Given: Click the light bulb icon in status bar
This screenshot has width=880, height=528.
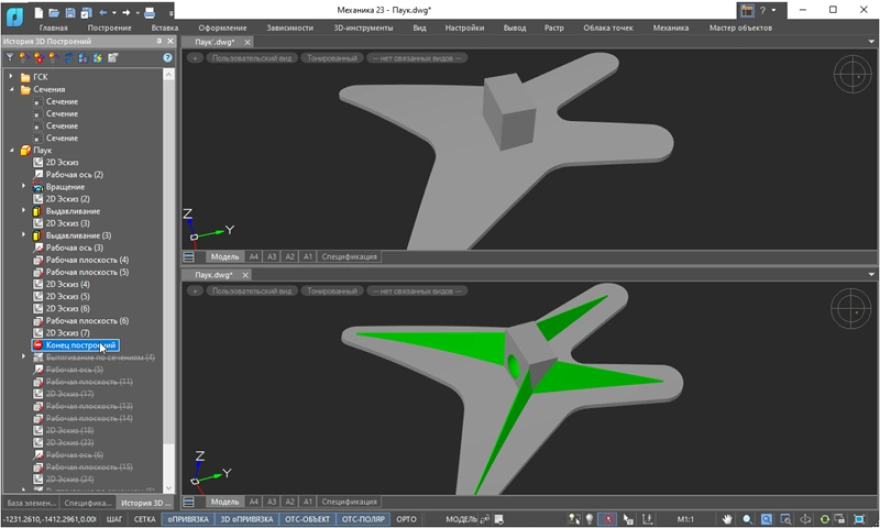Looking at the screenshot, I should click(x=589, y=519).
